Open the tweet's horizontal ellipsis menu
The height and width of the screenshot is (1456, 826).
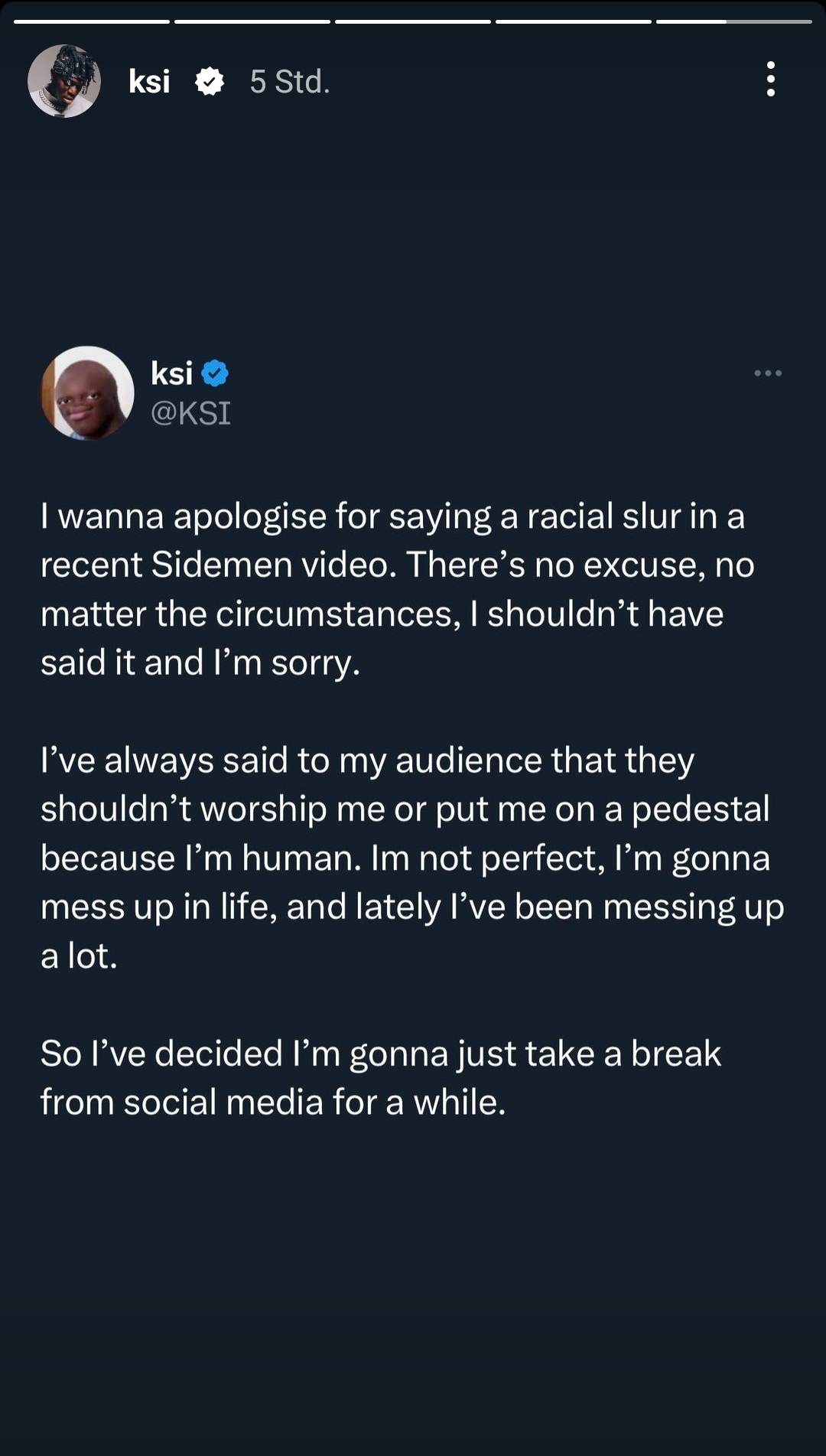[767, 373]
